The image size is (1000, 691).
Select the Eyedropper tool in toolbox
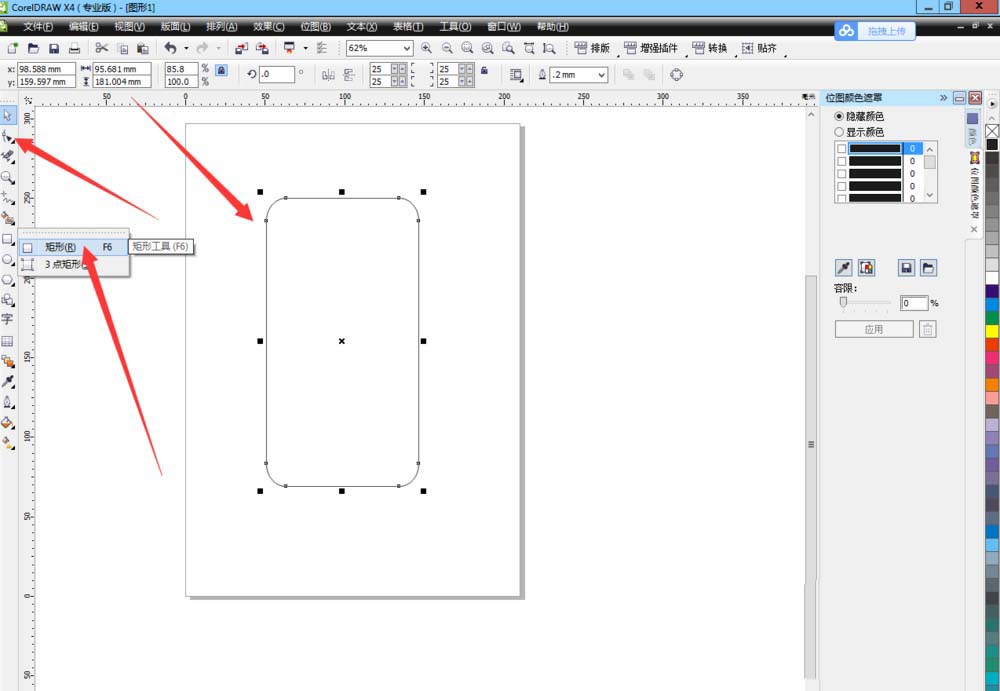tap(8, 382)
